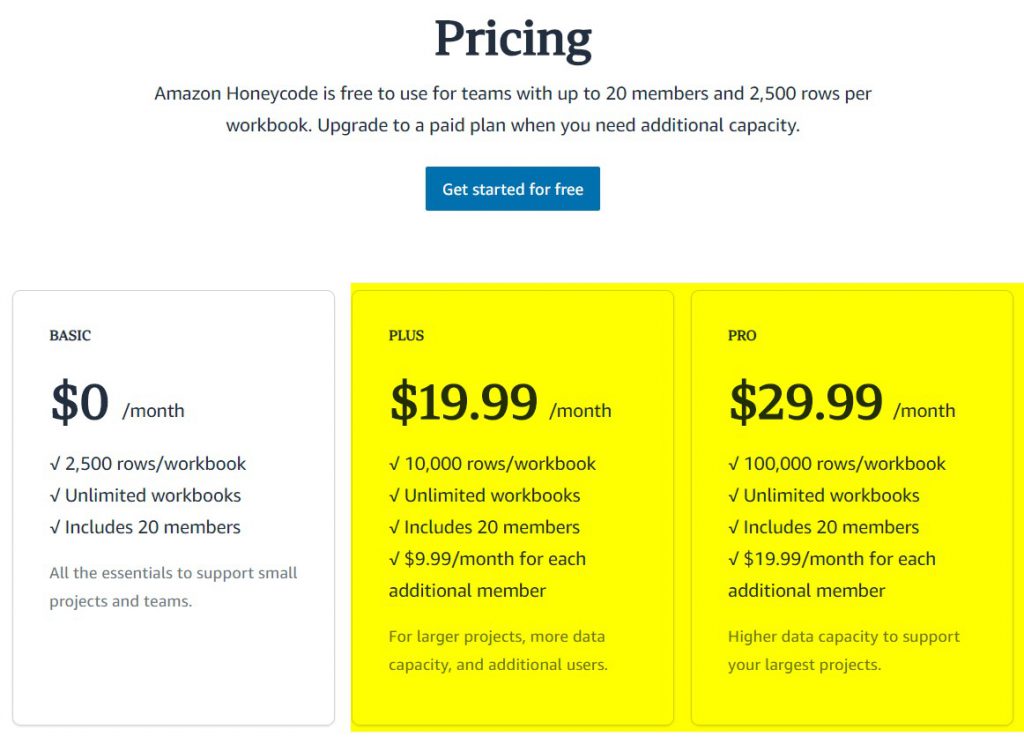Screen dimensions: 1024x737
Task: Click checkmark beside 2,500 rows/workbook
Action: tap(55, 464)
